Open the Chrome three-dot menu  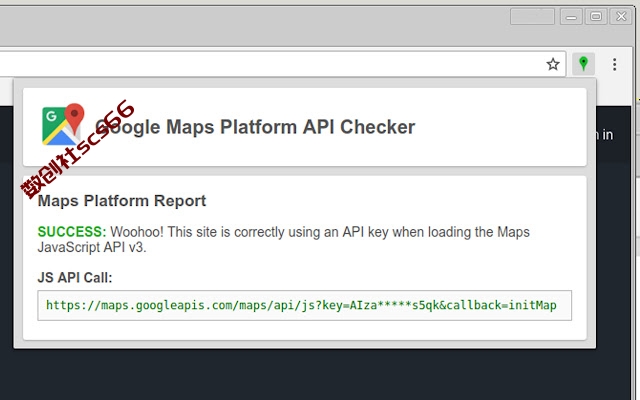614,64
